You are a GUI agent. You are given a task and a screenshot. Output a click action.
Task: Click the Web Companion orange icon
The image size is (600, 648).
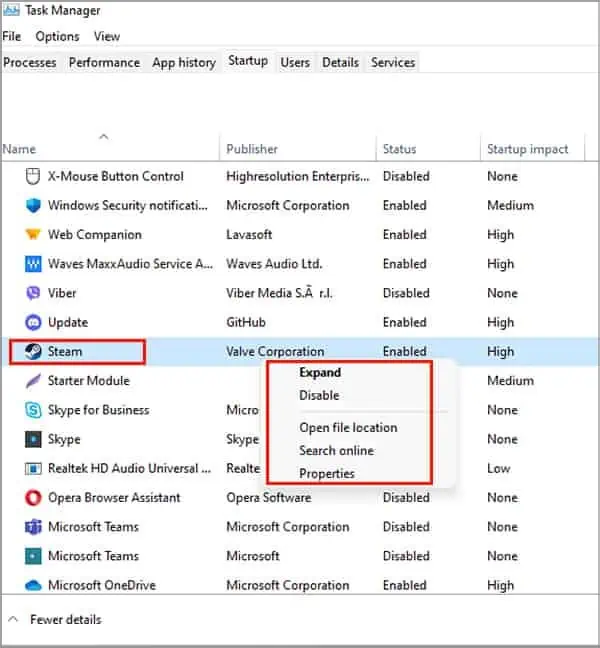[33, 234]
